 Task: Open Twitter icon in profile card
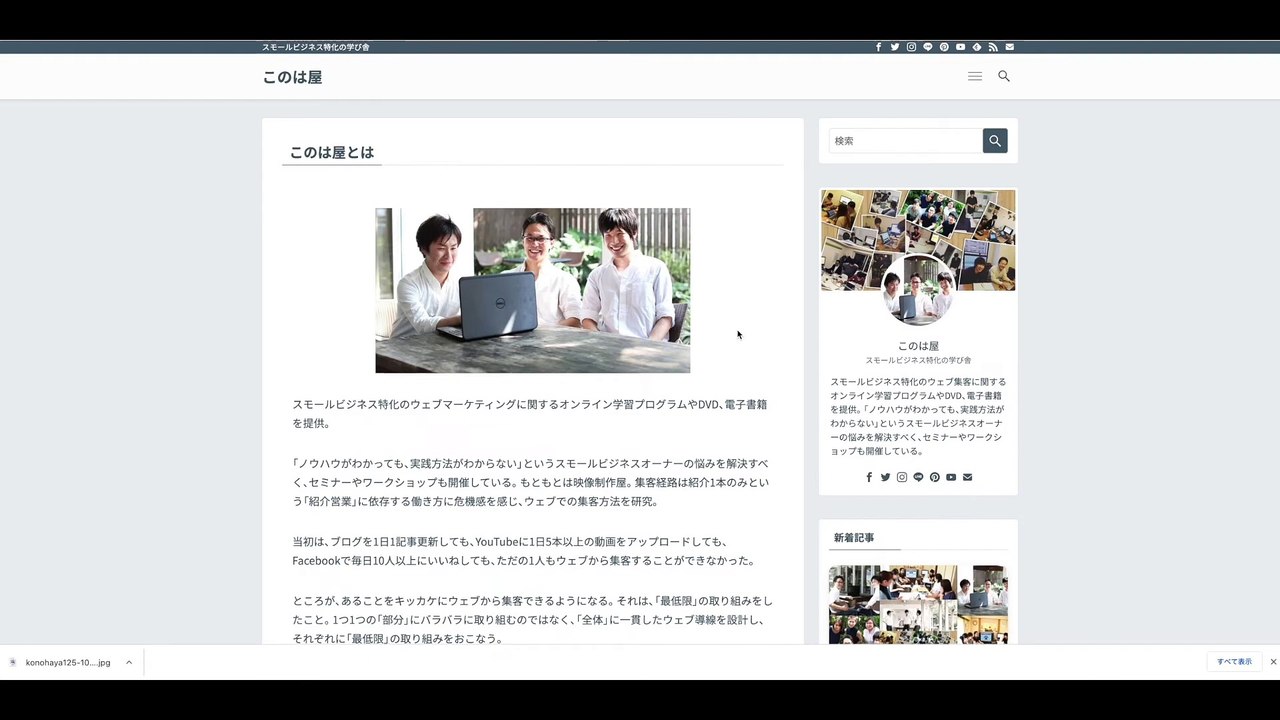(885, 477)
